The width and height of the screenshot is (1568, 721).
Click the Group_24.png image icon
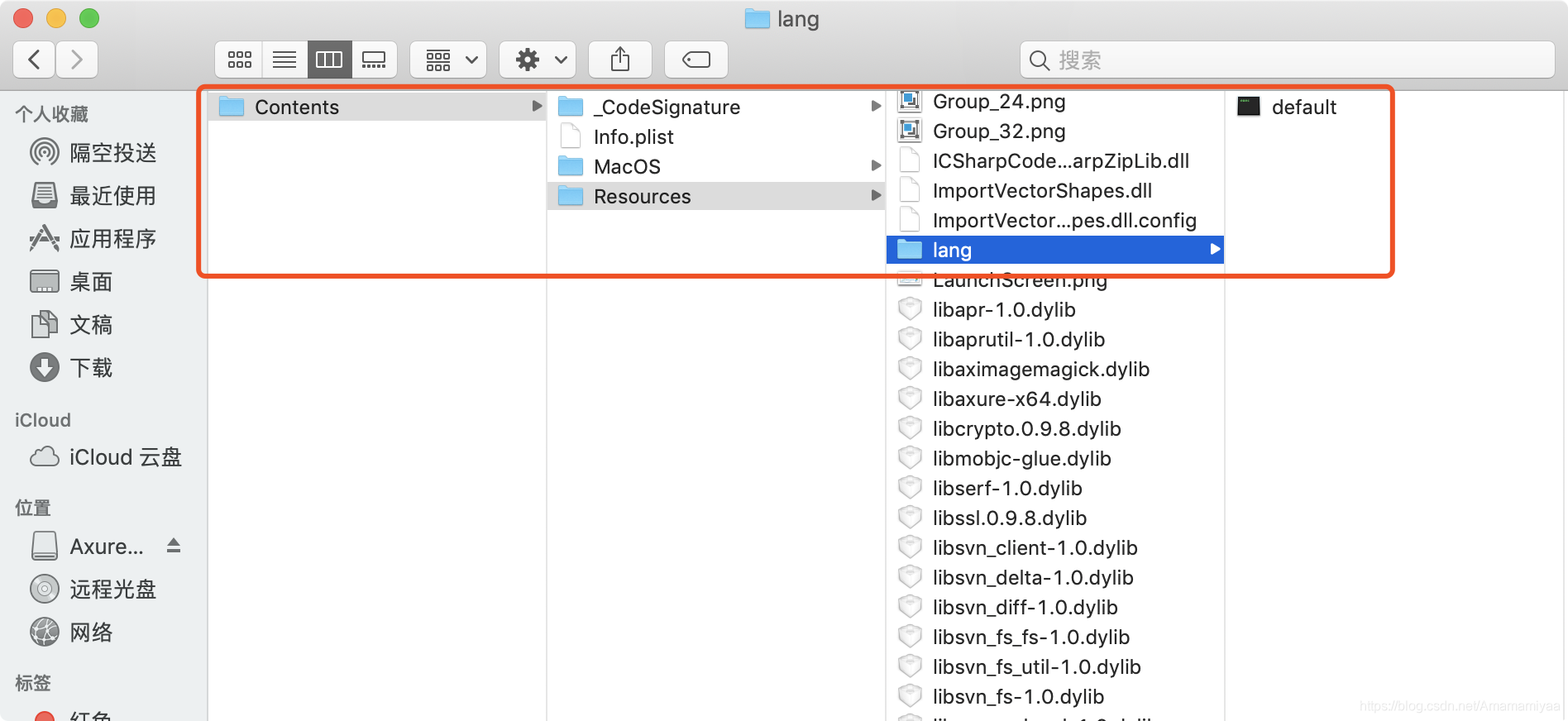click(910, 101)
